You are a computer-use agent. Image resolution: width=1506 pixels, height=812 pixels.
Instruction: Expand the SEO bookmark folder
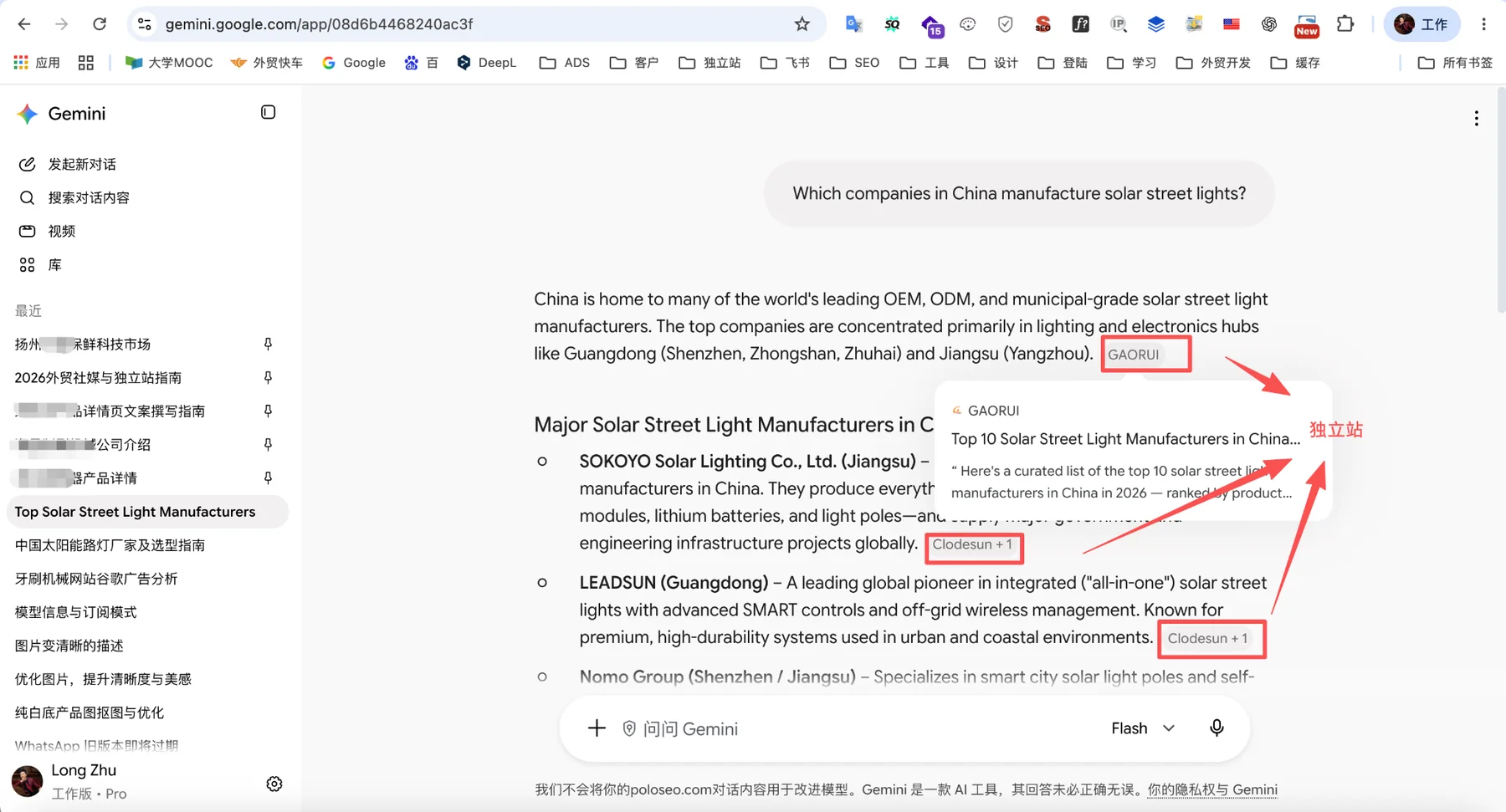854,63
